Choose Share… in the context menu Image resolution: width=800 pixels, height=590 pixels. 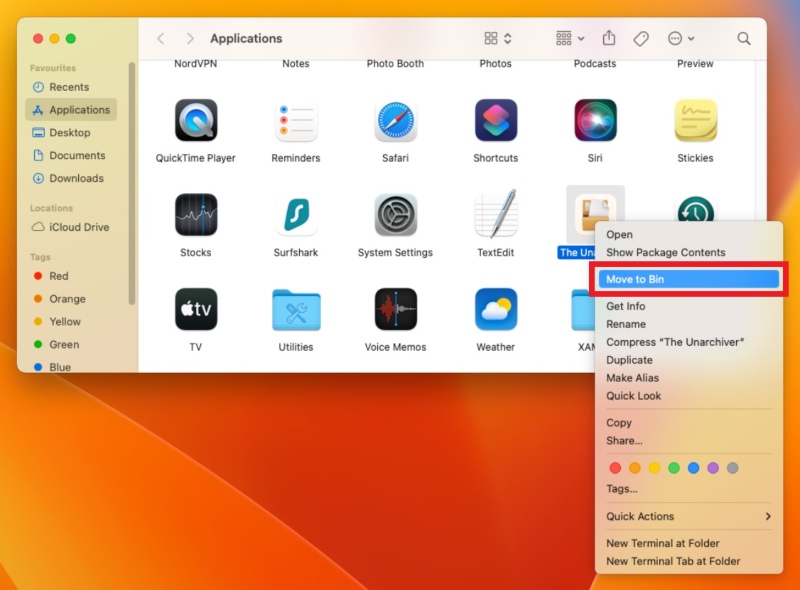pyautogui.click(x=688, y=440)
